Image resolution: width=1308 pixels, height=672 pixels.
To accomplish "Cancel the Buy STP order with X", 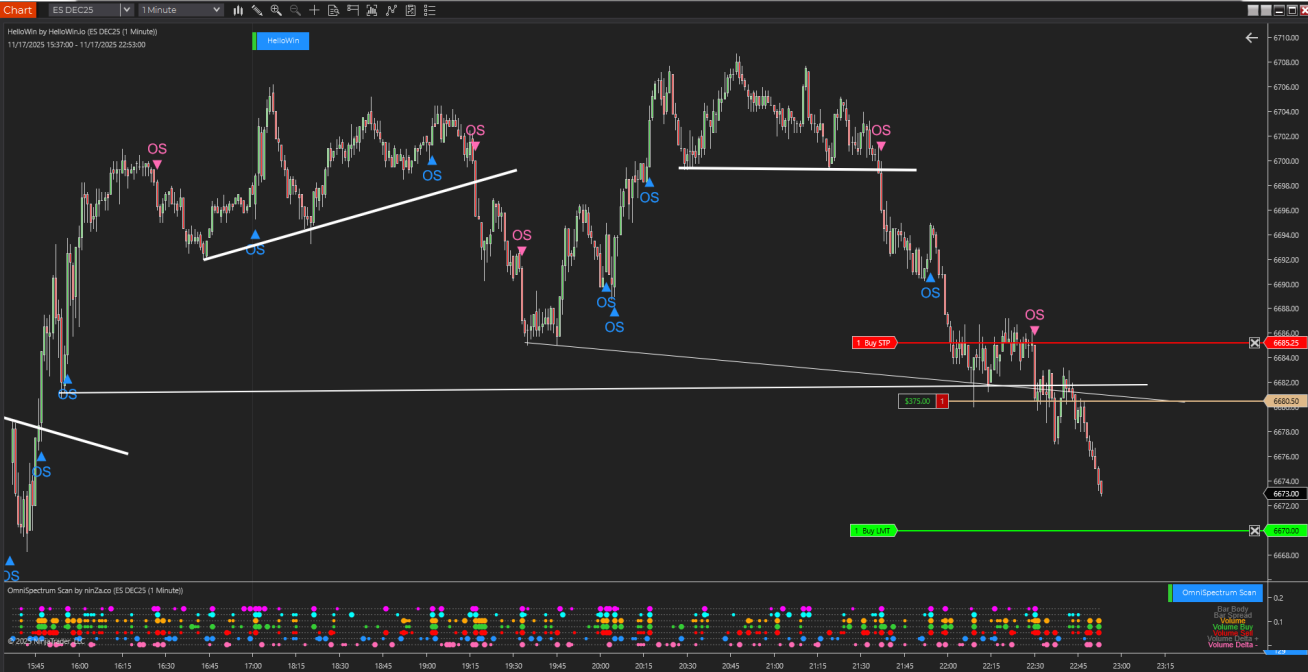I will click(x=1254, y=343).
